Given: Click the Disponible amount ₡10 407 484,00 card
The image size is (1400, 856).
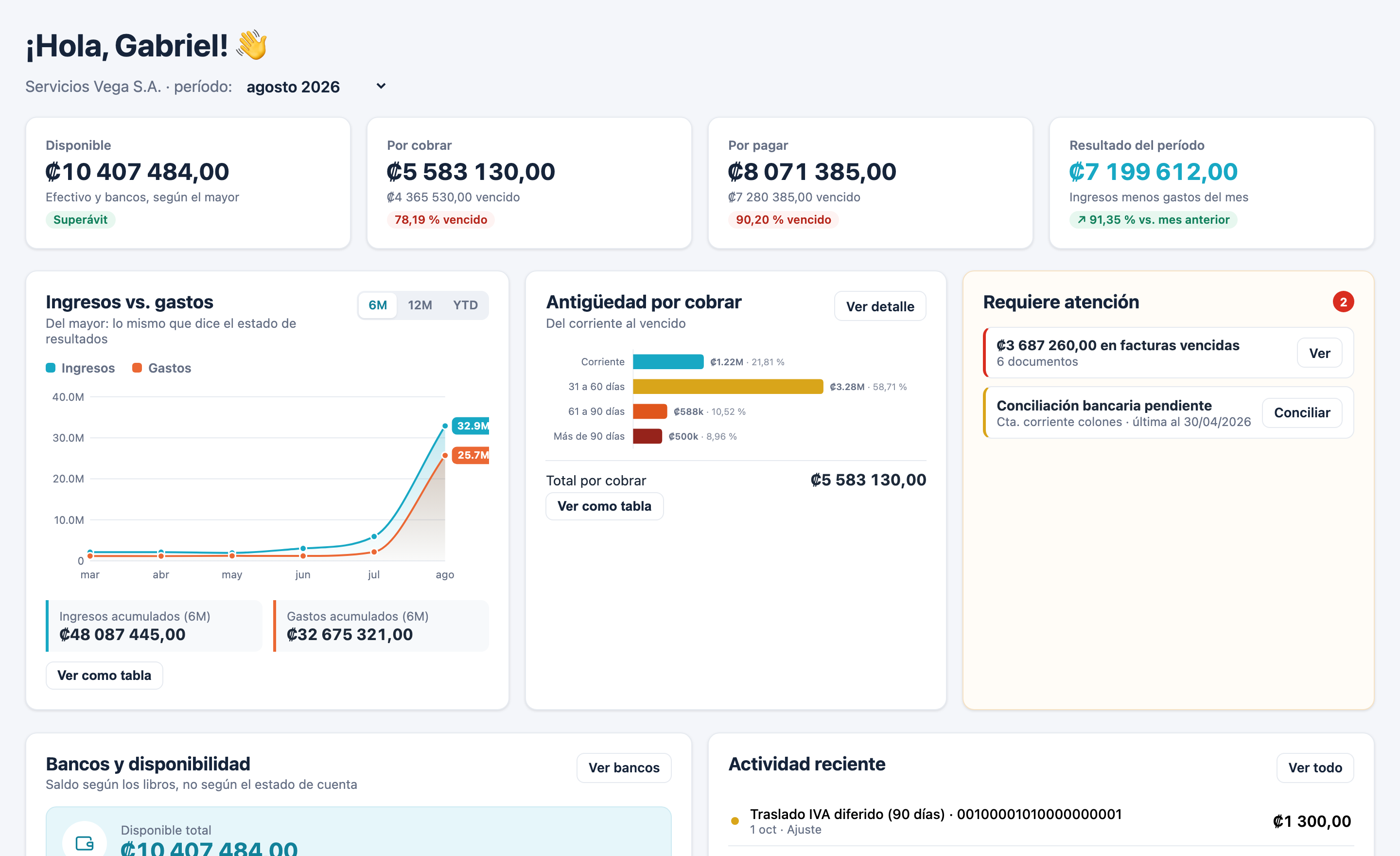Looking at the screenshot, I should pos(188,183).
